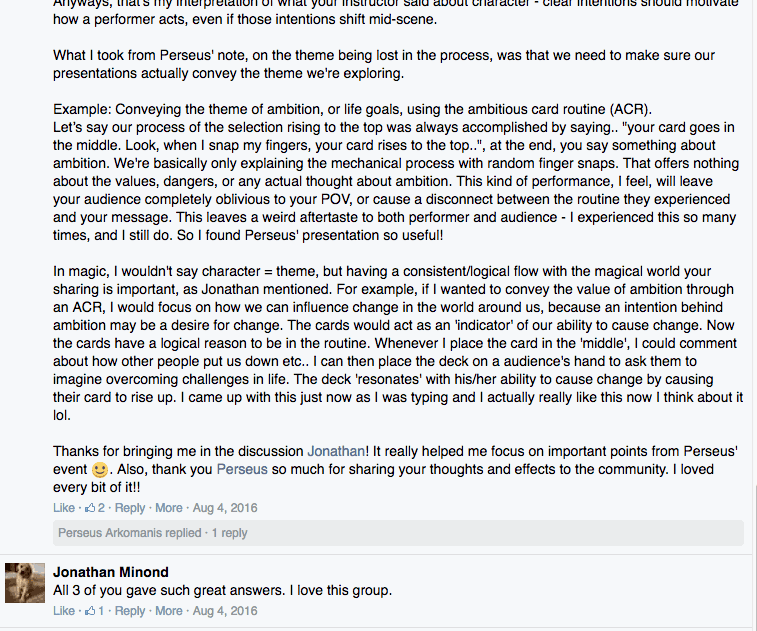Click thumbs-up icon showing 2 likes
The image size is (757, 631).
[x=90, y=507]
